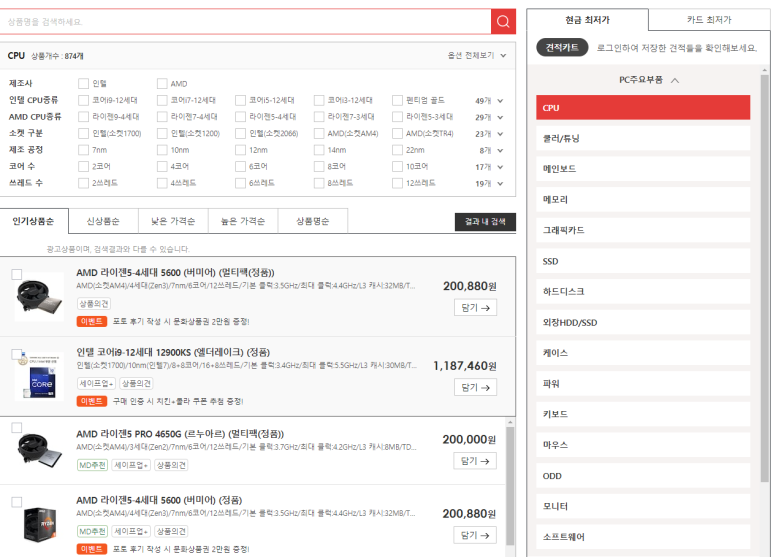Viewport: 773px width, 557px height.
Task: Open the 라이젠5-4세대 5600 (정품) box thumbnail
Action: click(39, 524)
